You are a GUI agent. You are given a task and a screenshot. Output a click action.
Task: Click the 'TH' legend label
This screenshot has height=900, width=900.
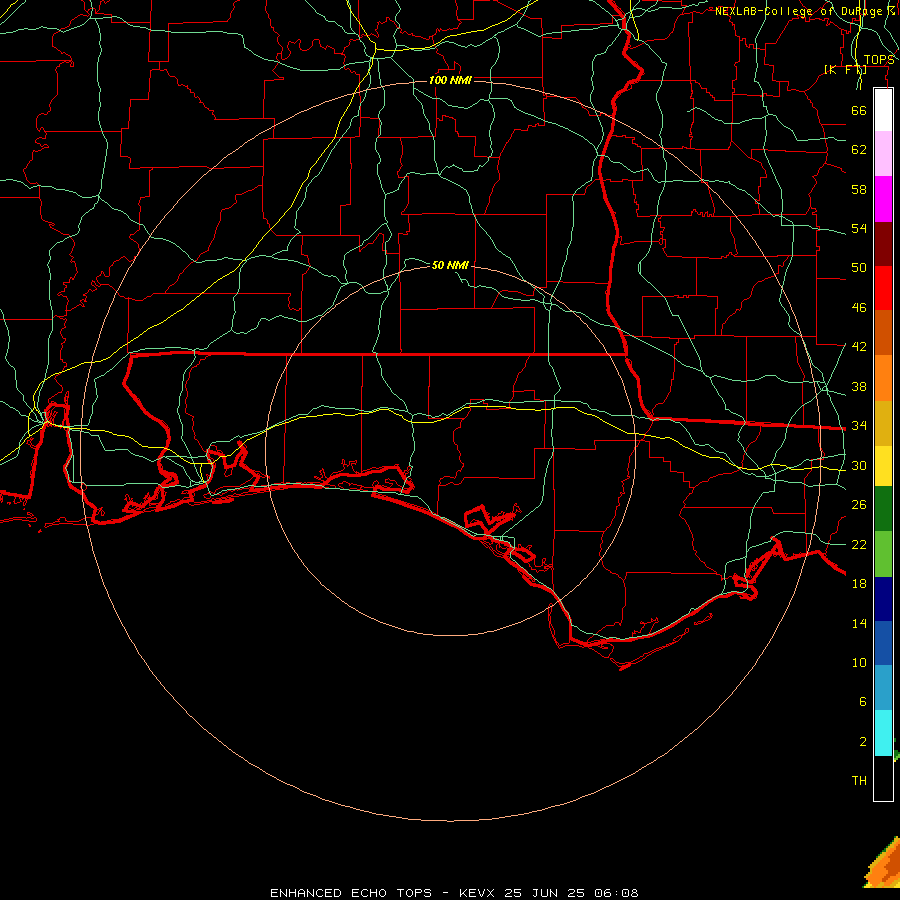[859, 781]
